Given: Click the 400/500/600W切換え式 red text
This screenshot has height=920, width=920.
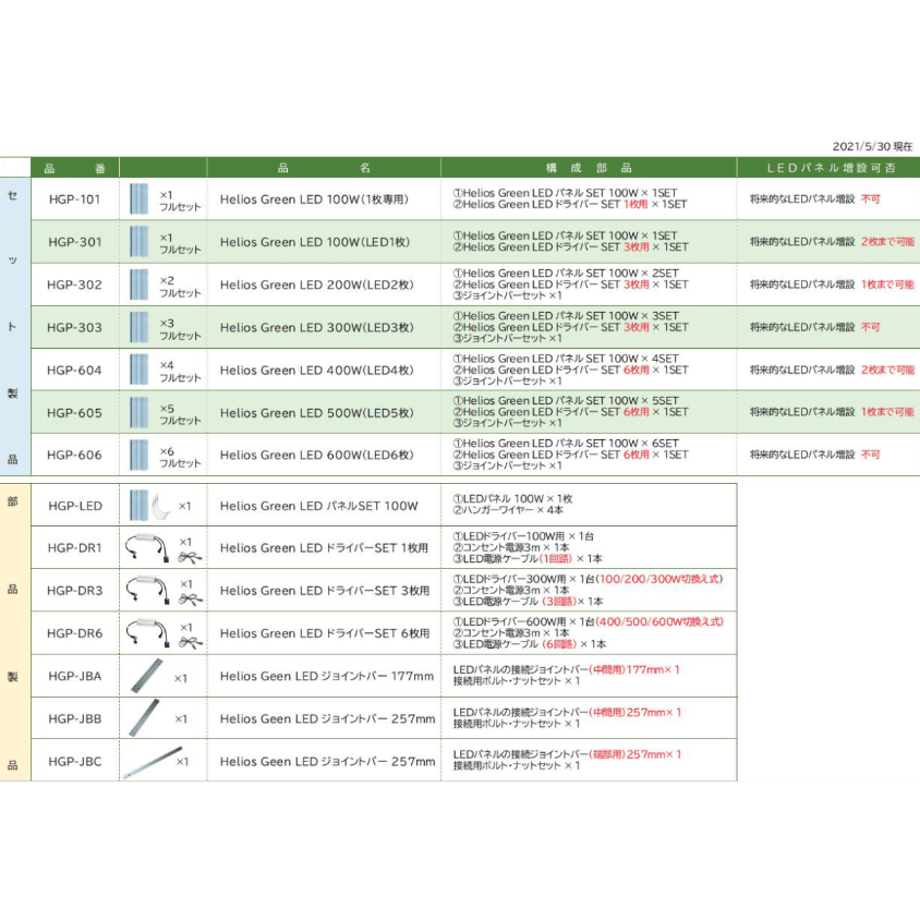Looking at the screenshot, I should pos(659,622).
